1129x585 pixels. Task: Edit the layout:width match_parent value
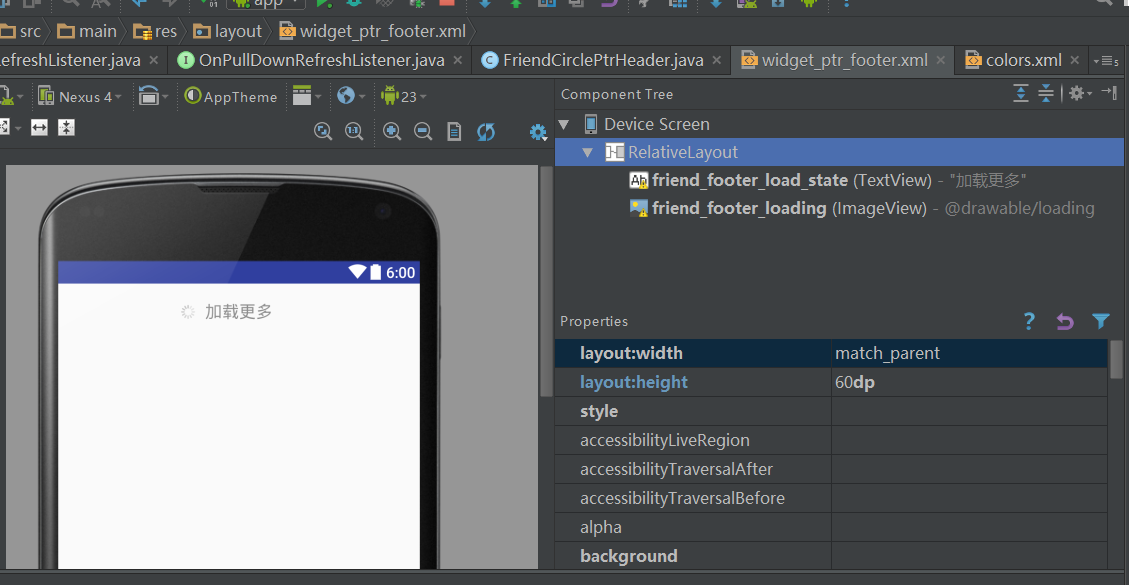(969, 353)
